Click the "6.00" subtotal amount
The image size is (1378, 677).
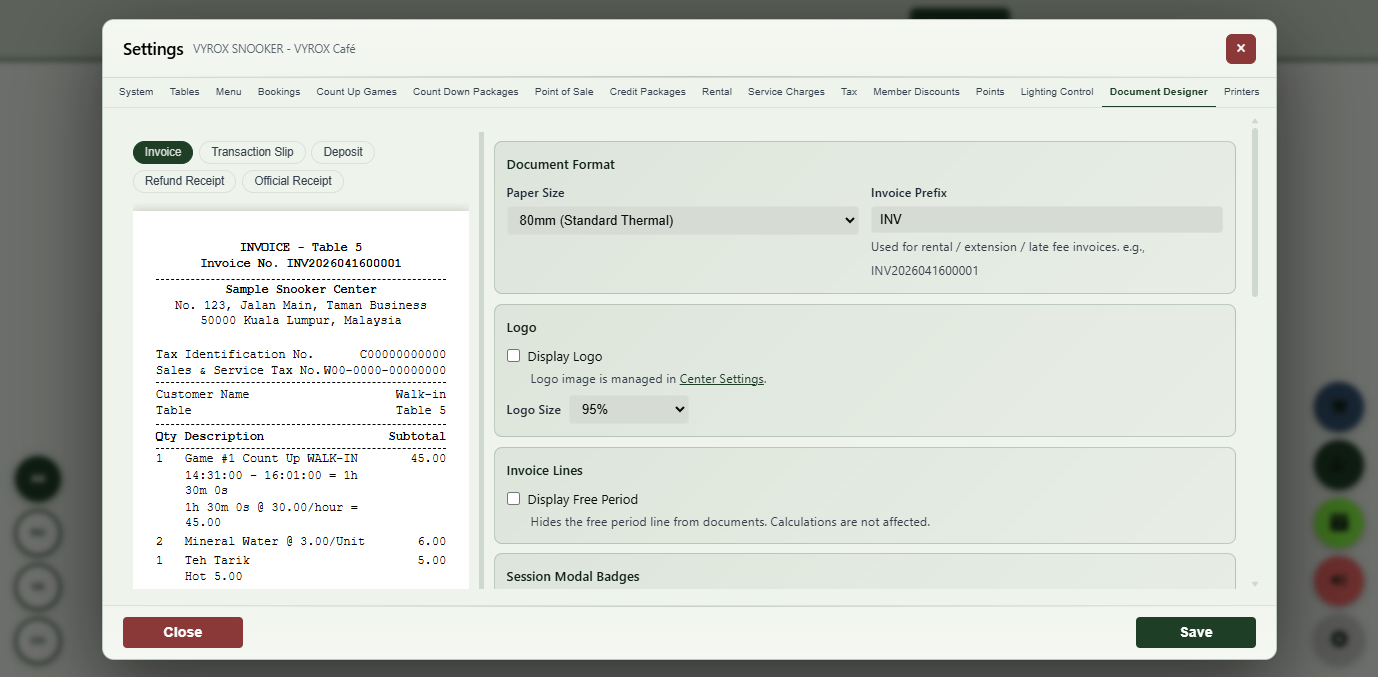pos(432,542)
